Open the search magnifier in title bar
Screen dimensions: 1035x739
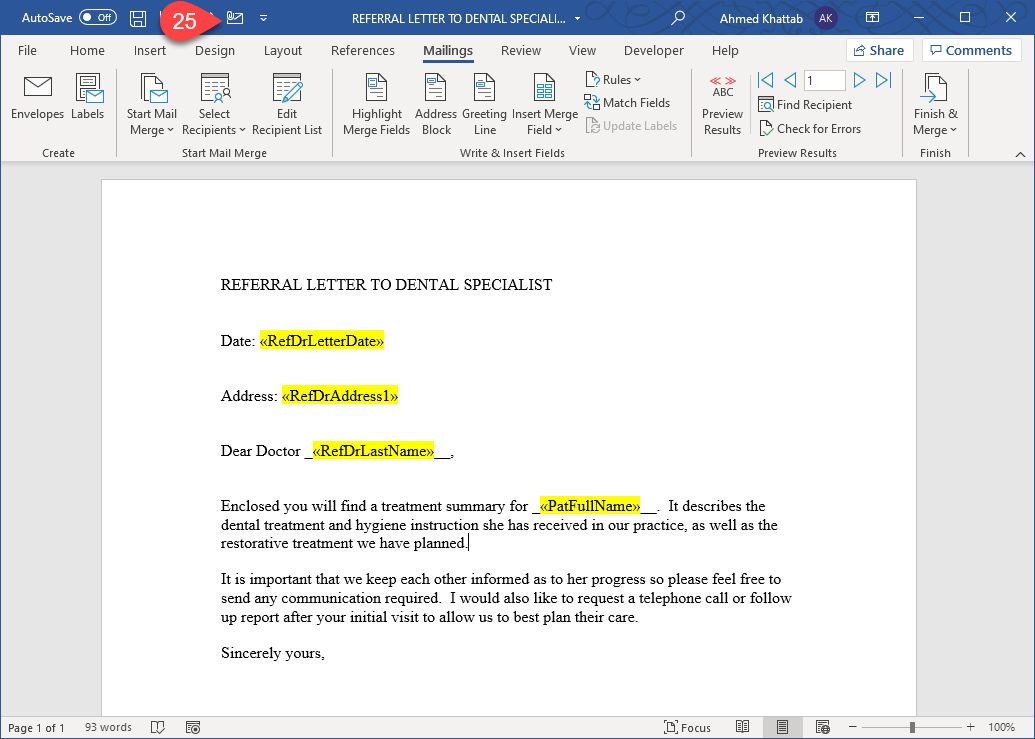click(677, 18)
